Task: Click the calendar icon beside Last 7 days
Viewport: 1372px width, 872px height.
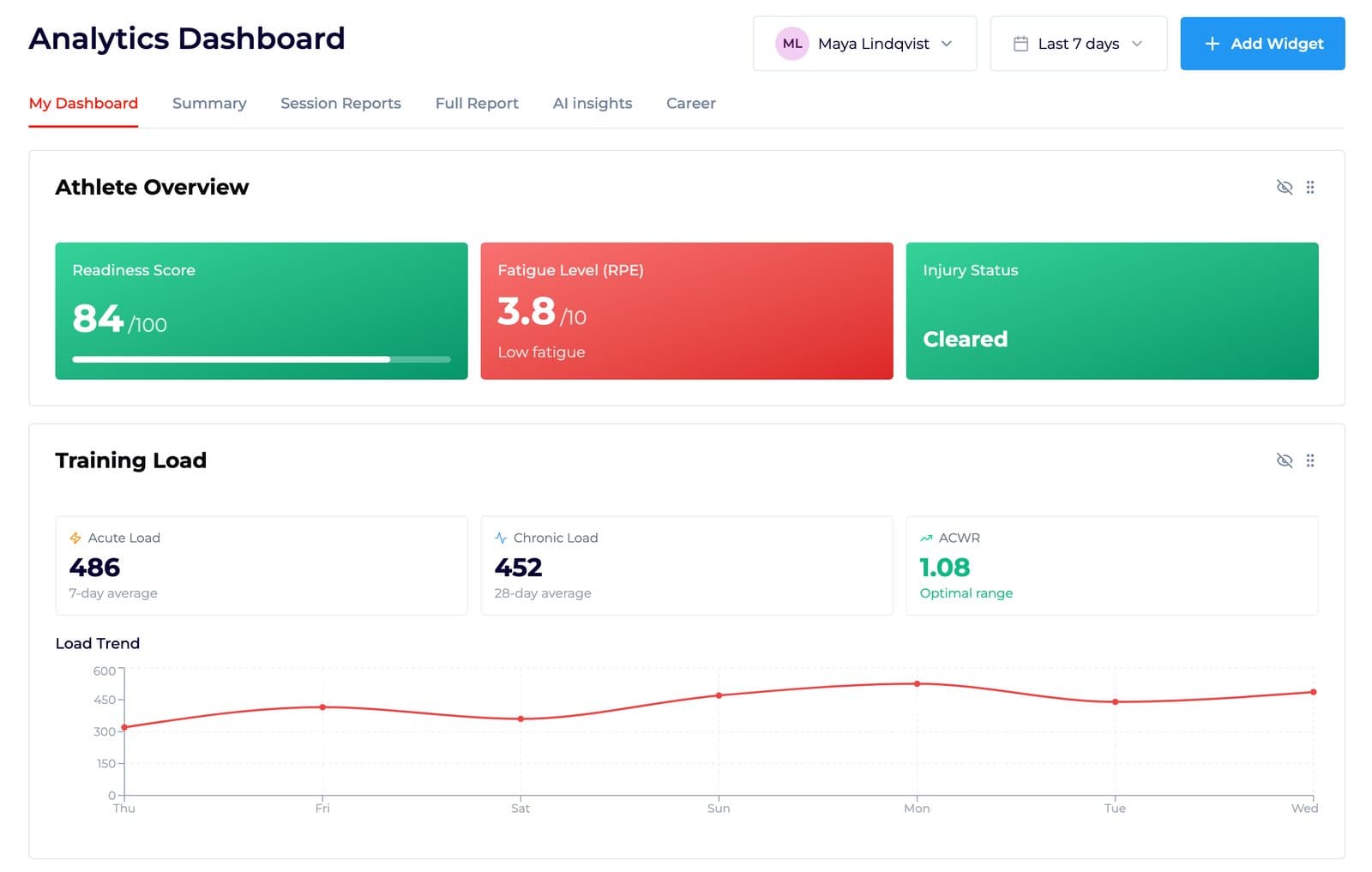Action: click(1020, 44)
